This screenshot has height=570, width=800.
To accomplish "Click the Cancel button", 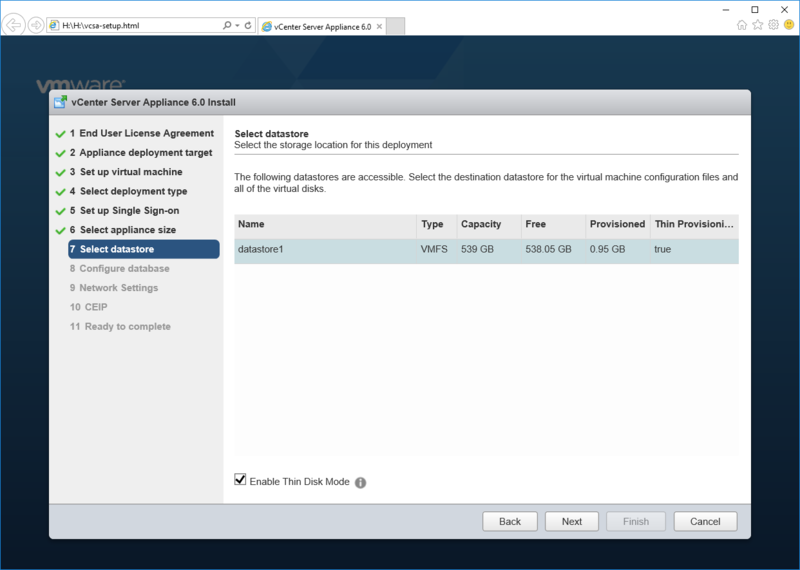I will (x=705, y=522).
